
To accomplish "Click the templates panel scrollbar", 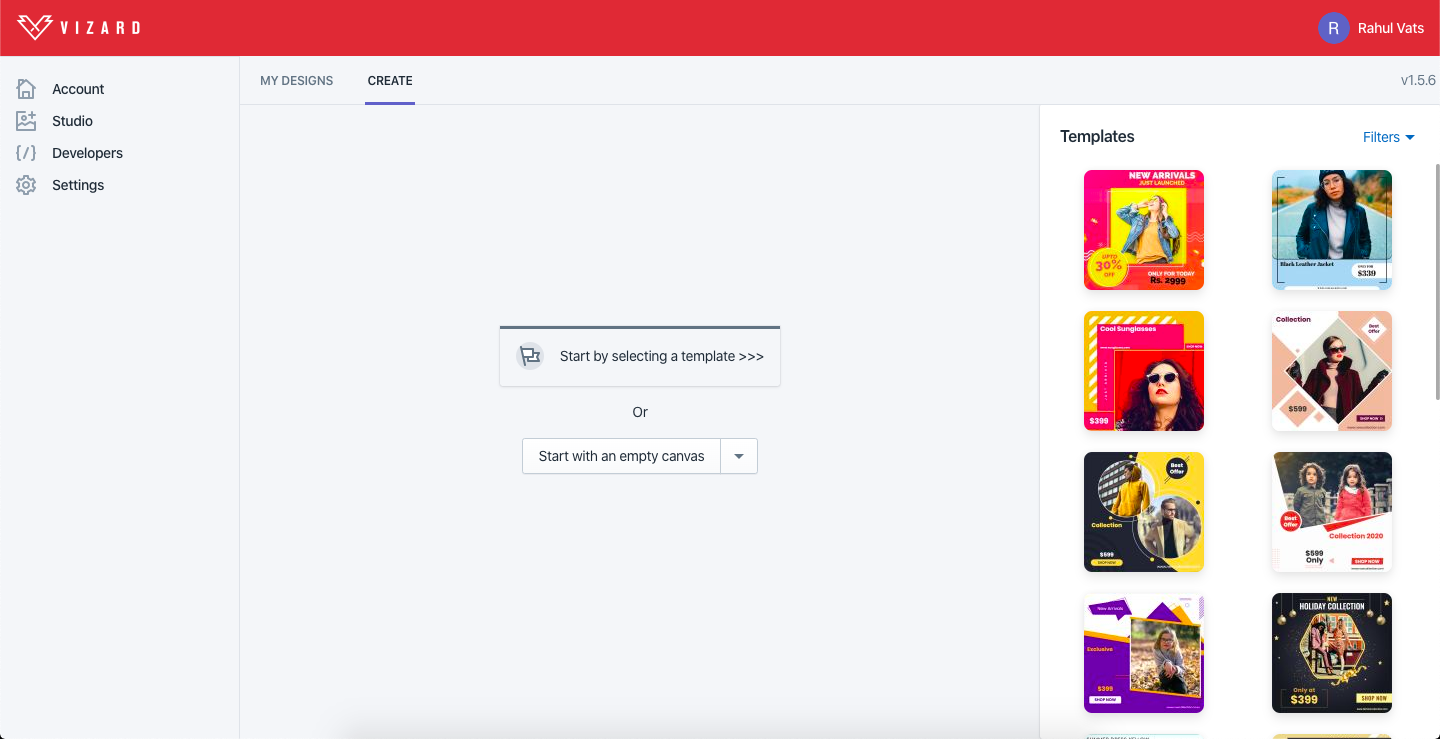I will click(x=1437, y=280).
